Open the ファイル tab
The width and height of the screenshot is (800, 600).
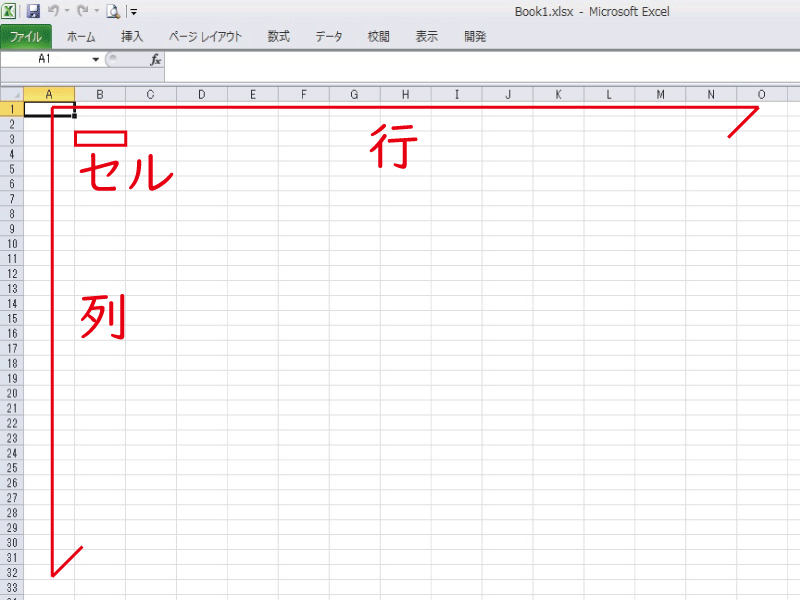26,37
